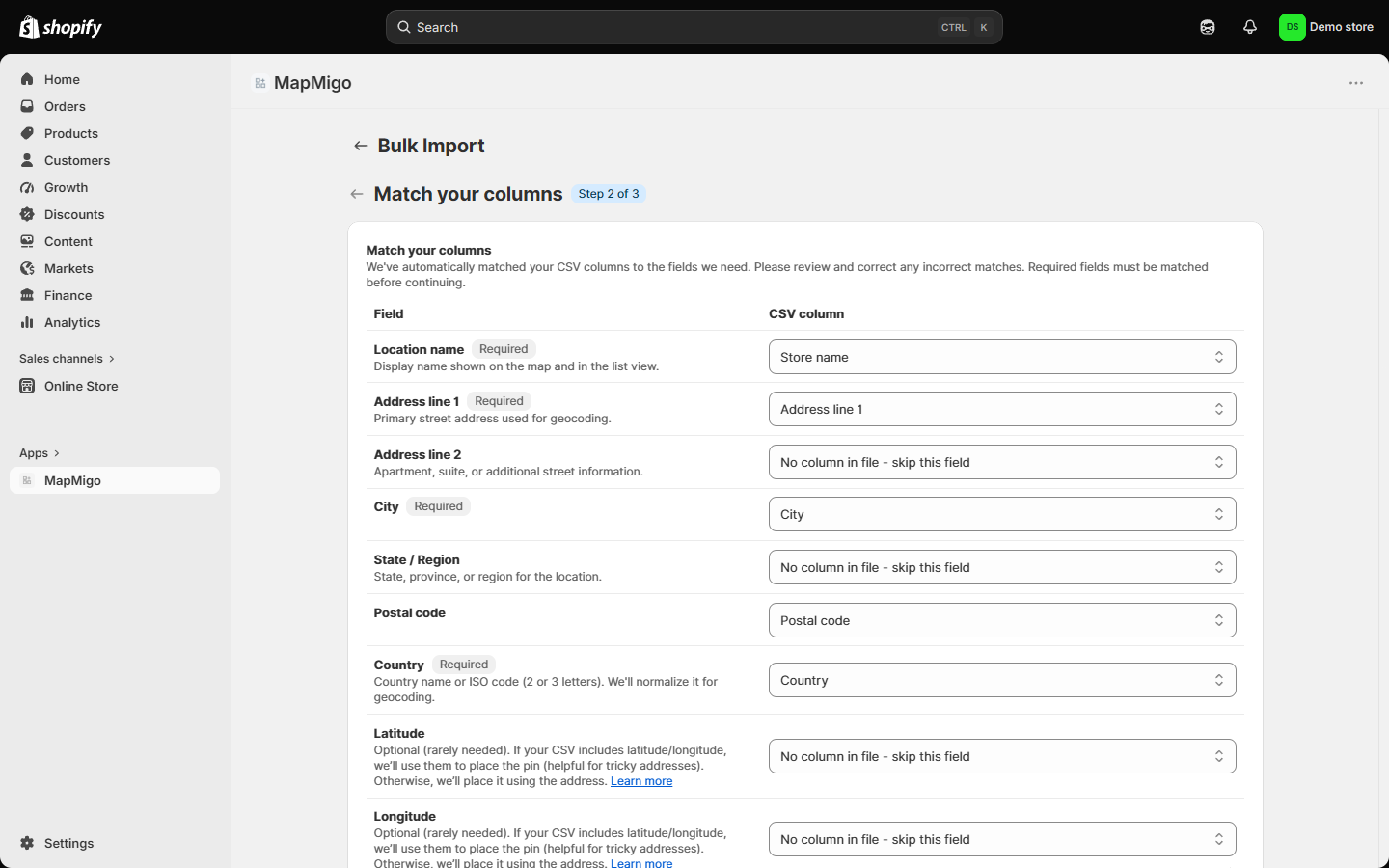This screenshot has width=1389, height=868.
Task: Open notifications bell
Action: click(1250, 27)
